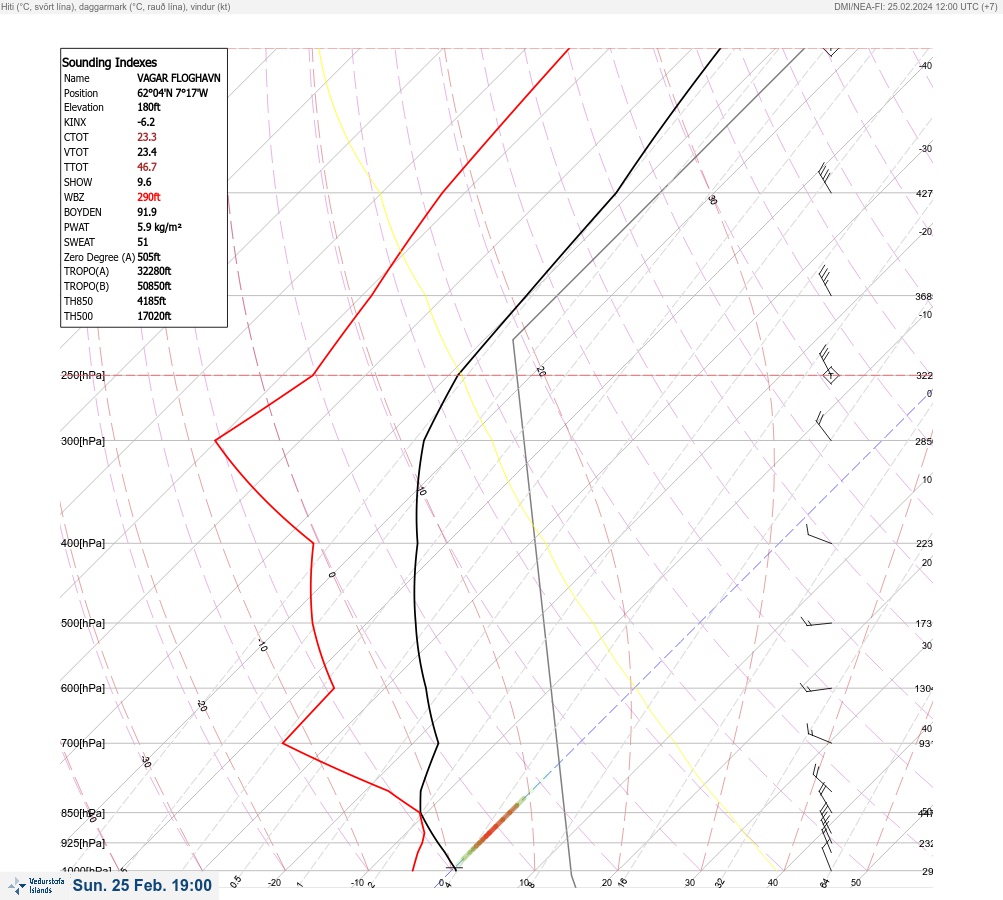
Task: Click the wind barb at 500 hPa level
Action: (816, 622)
